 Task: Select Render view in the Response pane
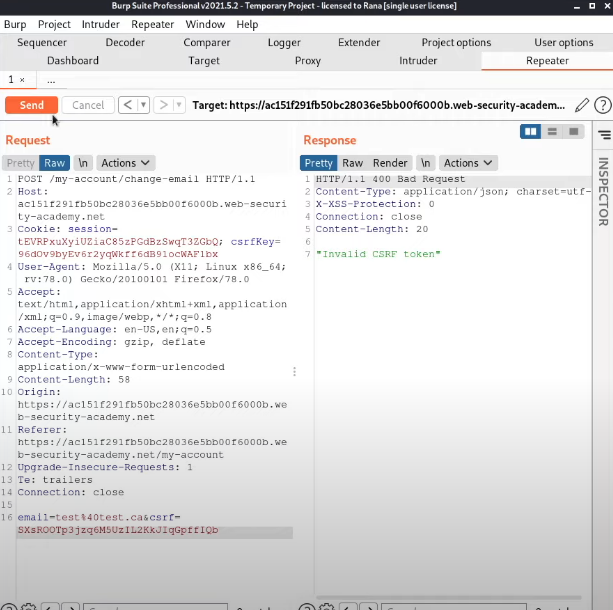tap(390, 163)
